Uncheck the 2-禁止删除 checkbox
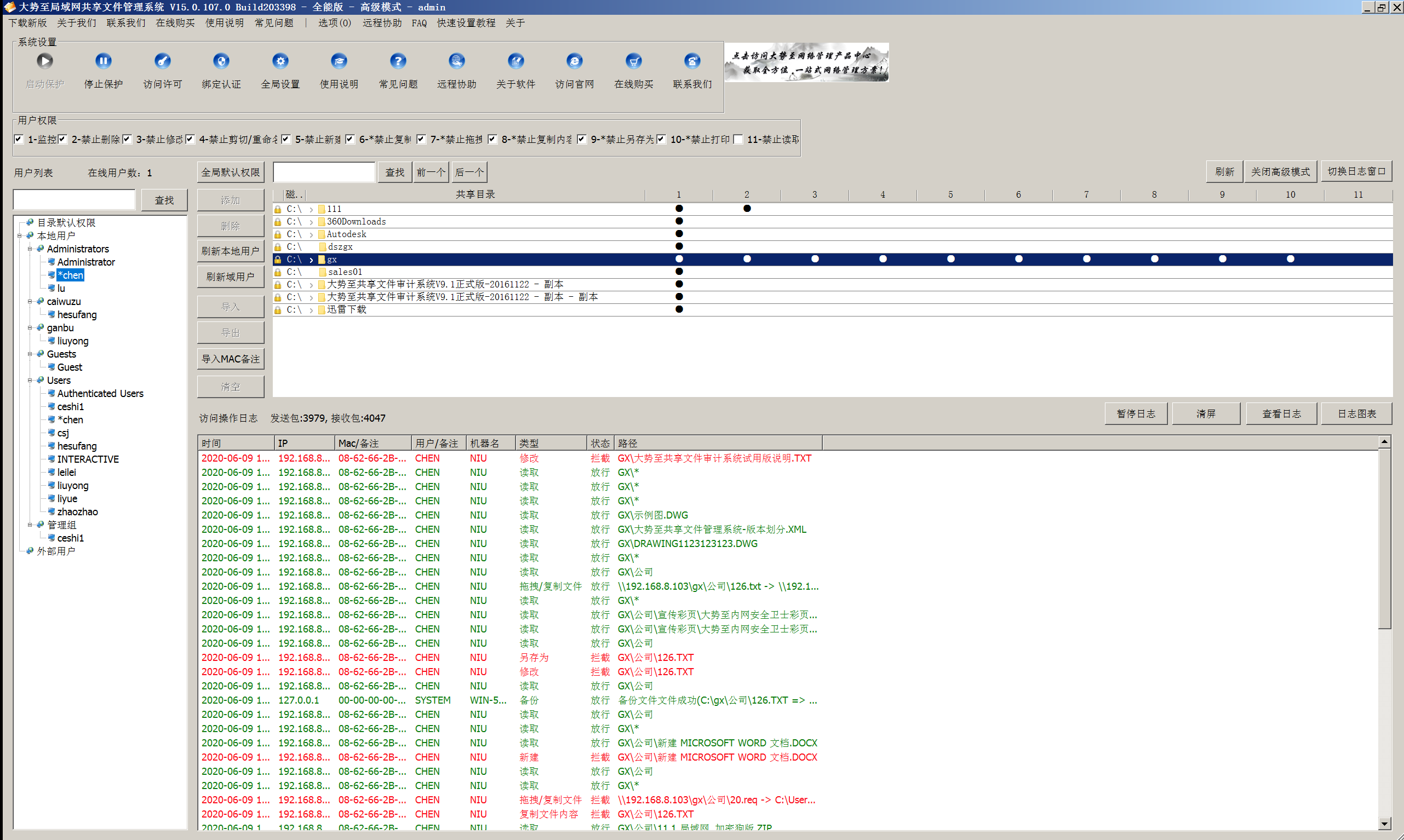1404x840 pixels. pos(63,139)
